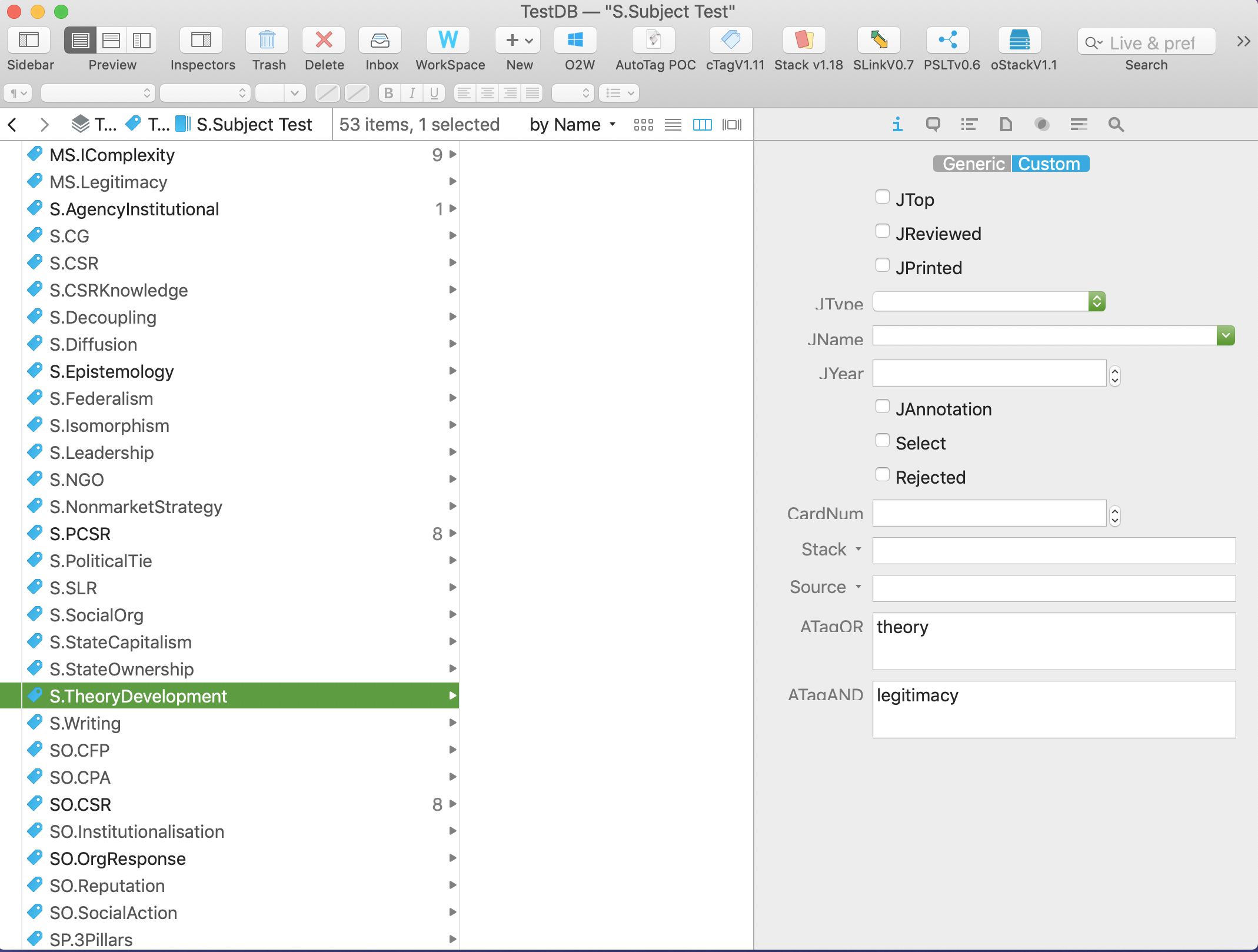This screenshot has width=1258, height=952.
Task: Open the oStackV1.1 toolbar icon
Action: (1019, 41)
